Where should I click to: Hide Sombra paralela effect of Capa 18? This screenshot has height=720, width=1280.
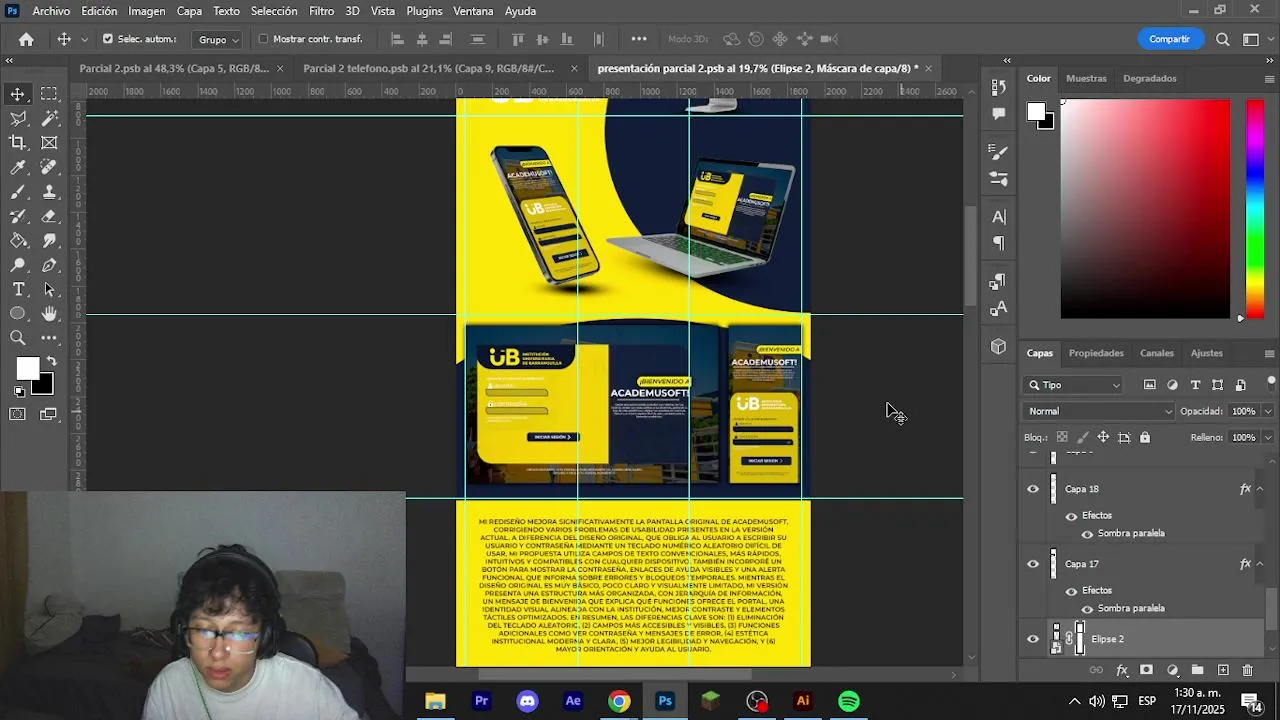tap(1087, 534)
